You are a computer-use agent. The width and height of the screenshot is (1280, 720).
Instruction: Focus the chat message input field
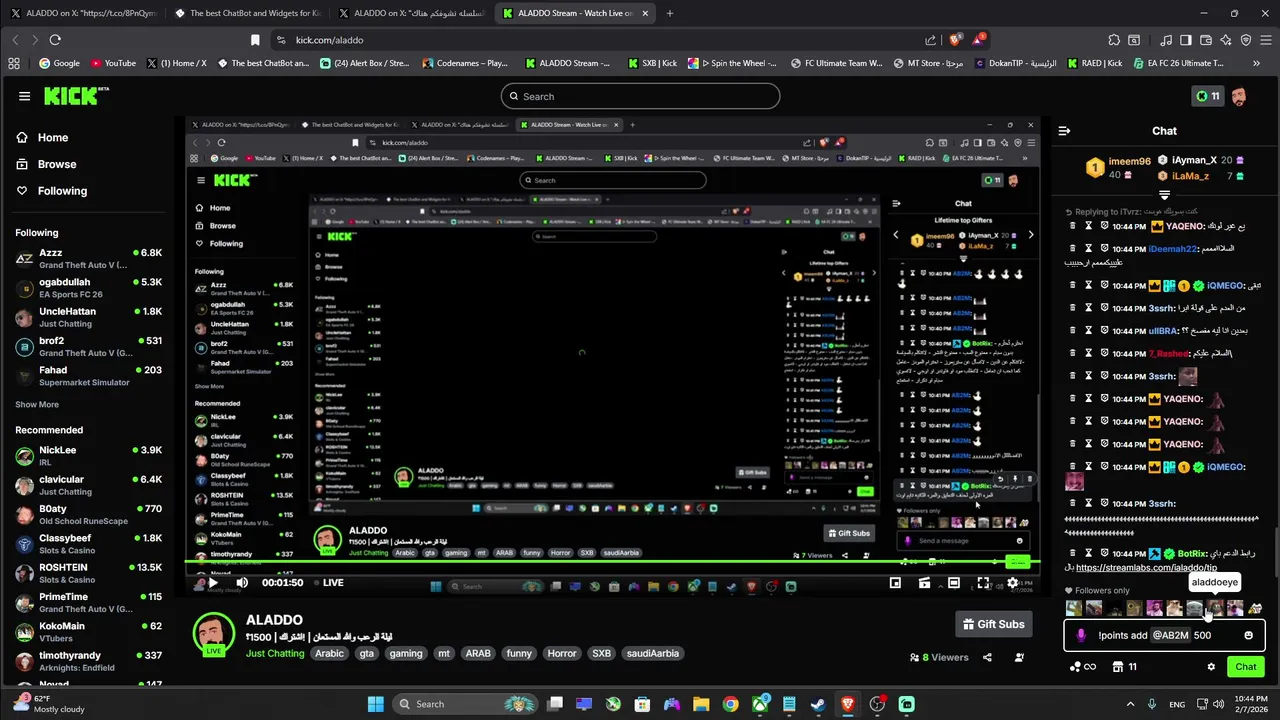[1164, 635]
